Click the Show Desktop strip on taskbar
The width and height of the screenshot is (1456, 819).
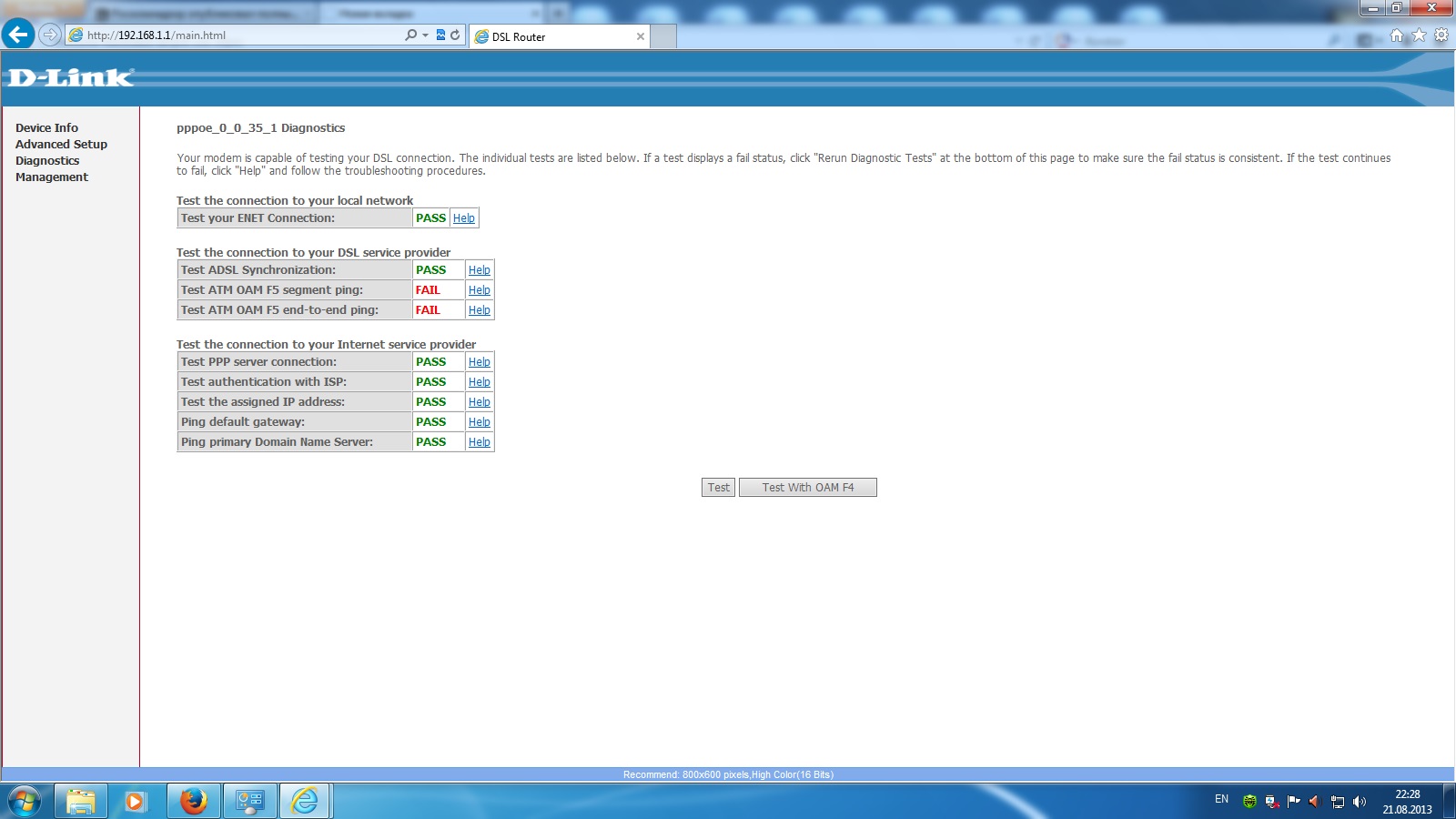click(1450, 801)
